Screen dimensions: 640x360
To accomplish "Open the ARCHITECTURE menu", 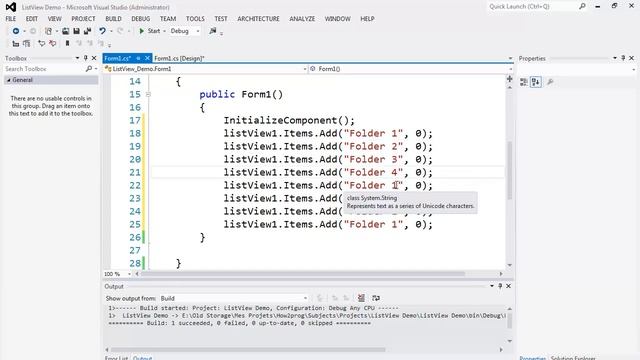I will pyautogui.click(x=258, y=19).
